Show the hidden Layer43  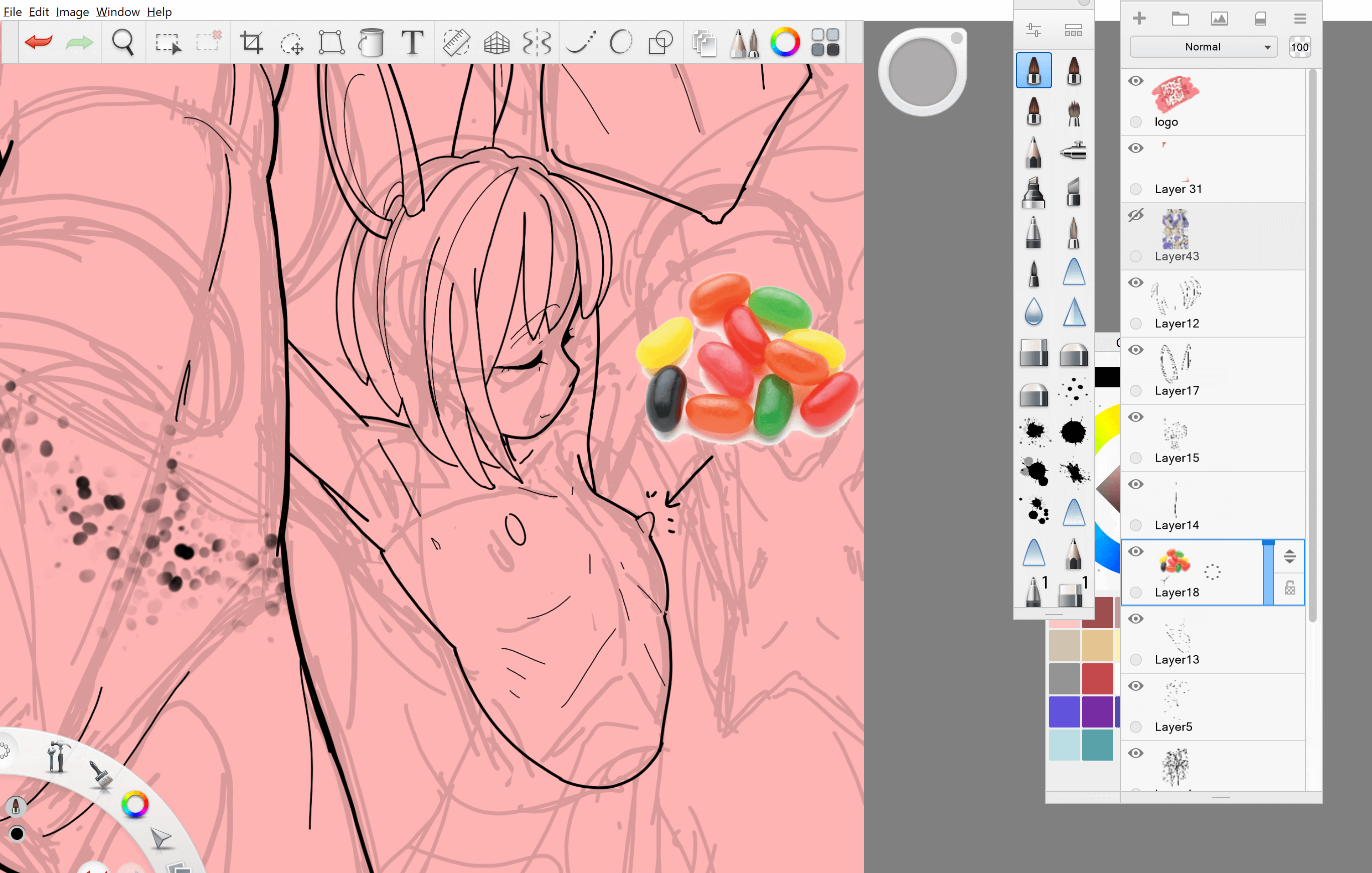click(1135, 216)
